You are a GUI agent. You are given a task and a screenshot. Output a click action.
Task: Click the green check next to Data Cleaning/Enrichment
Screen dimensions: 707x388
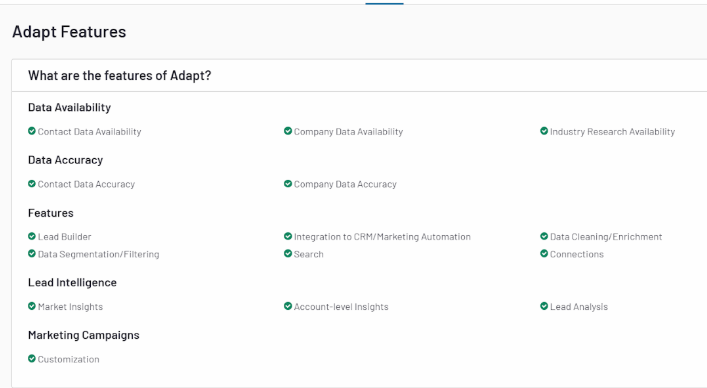544,236
